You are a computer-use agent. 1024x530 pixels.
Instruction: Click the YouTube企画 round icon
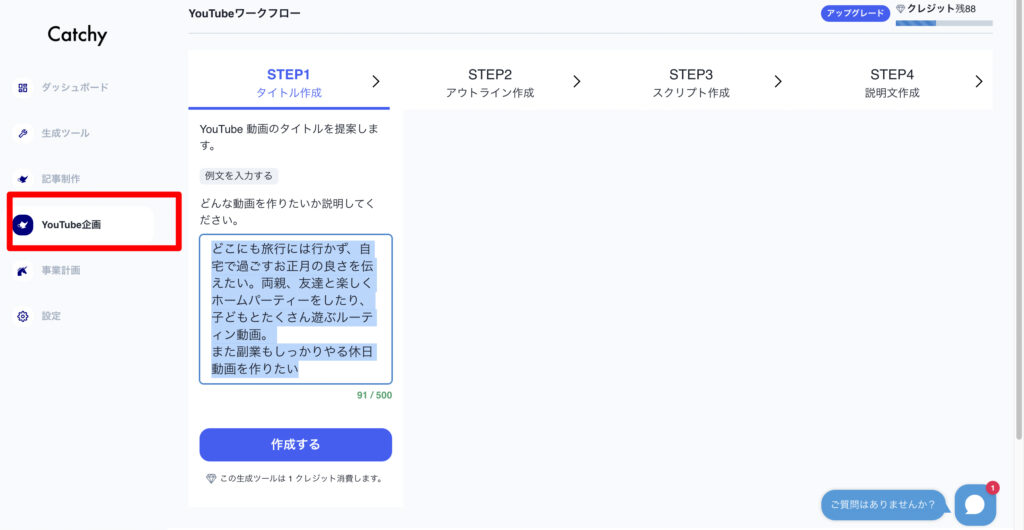click(x=23, y=225)
